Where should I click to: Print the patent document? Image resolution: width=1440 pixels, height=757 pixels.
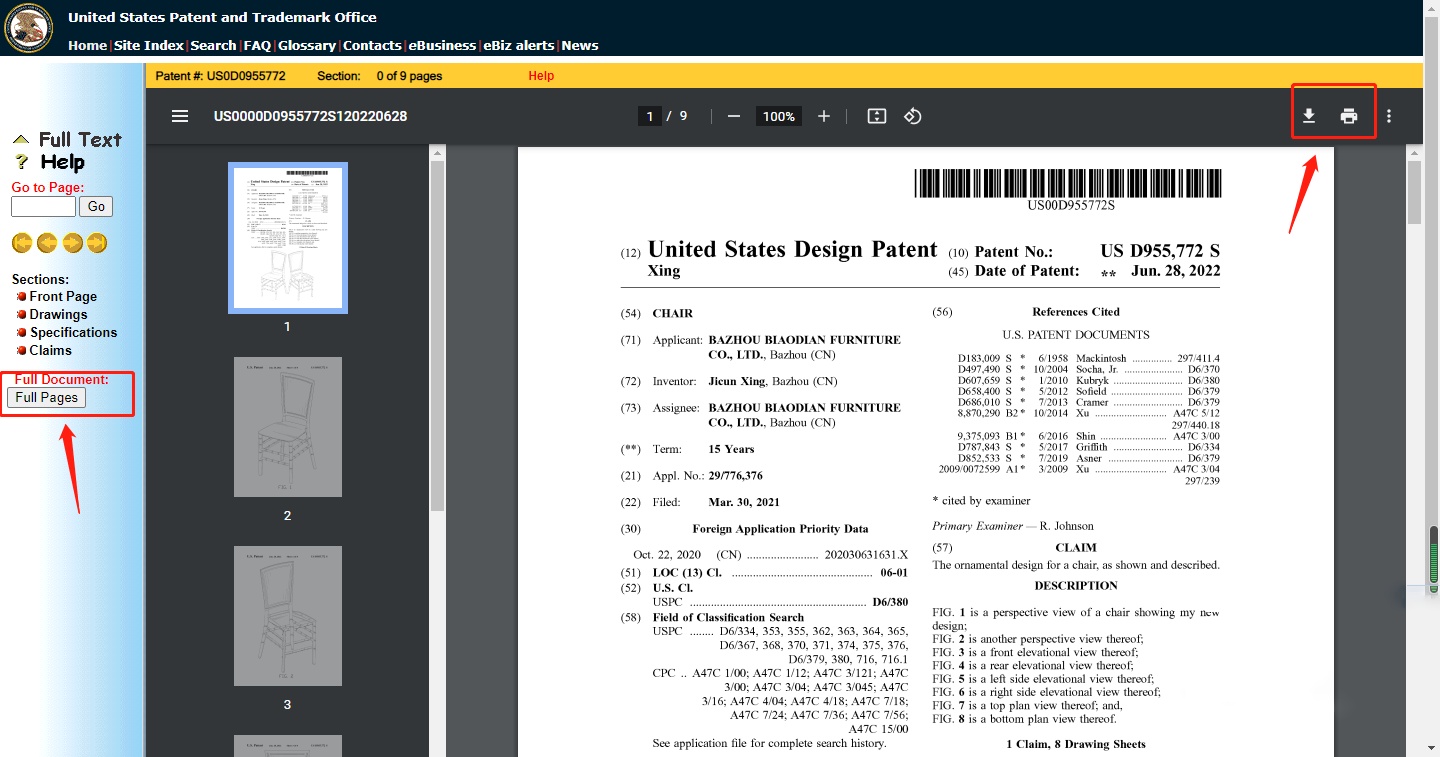(x=1349, y=116)
